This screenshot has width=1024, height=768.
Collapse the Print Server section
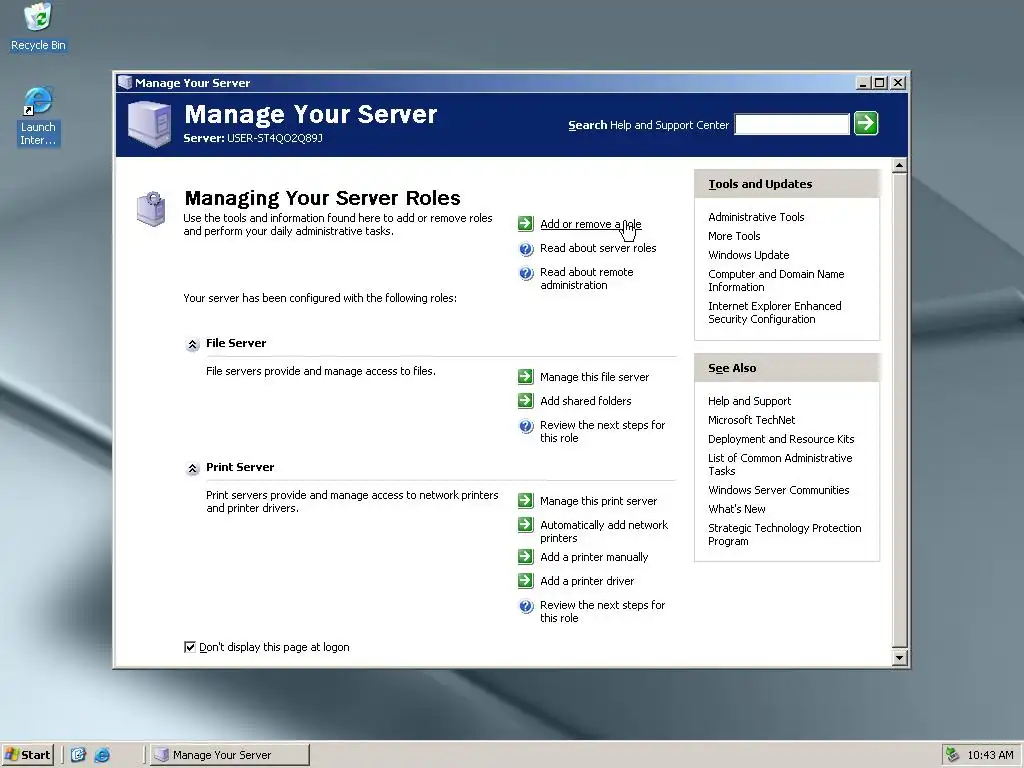pos(192,468)
